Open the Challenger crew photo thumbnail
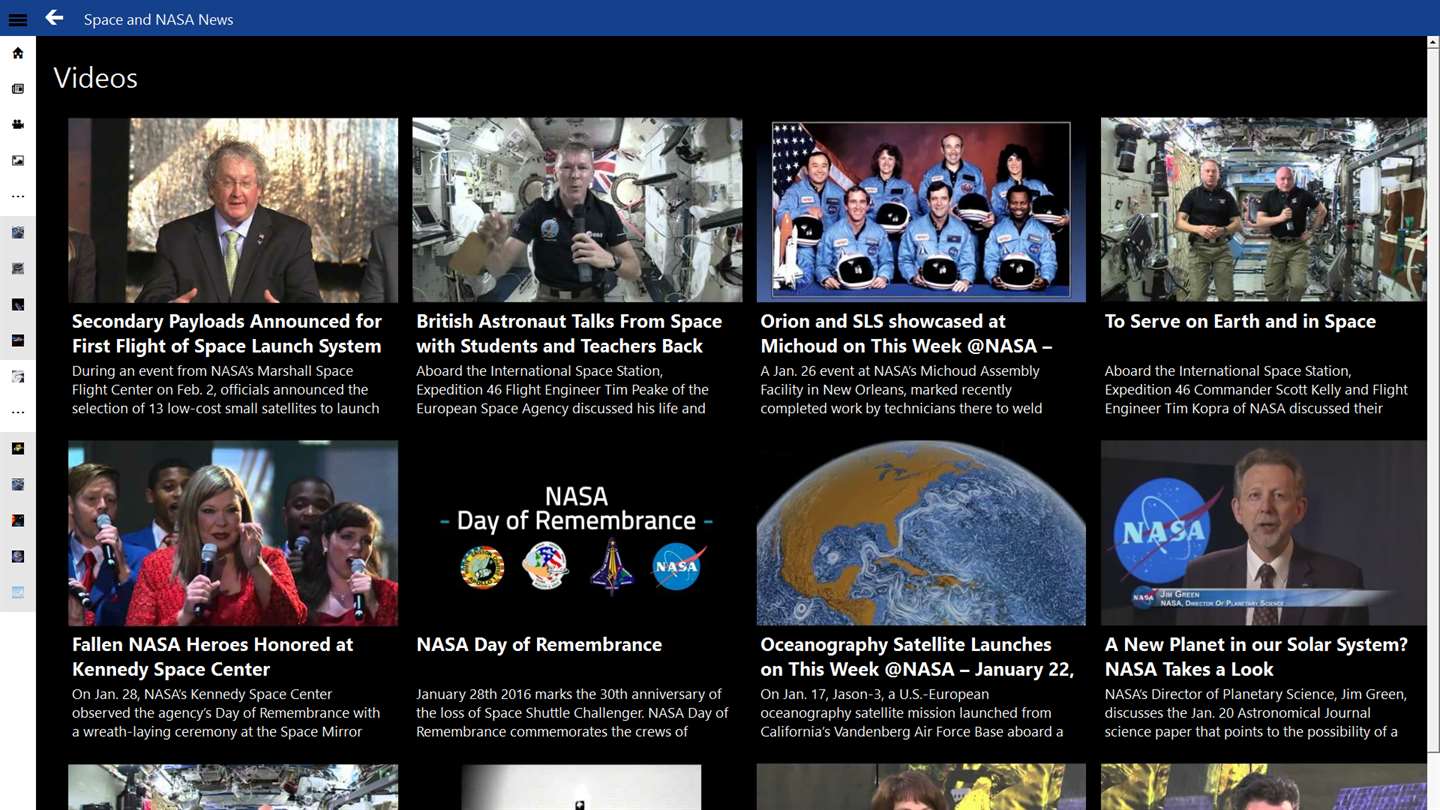Image resolution: width=1440 pixels, height=810 pixels. [921, 210]
